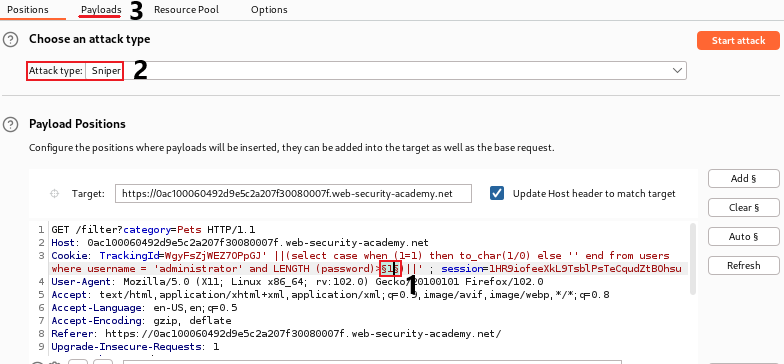Click the User-Agent header line
This screenshot has height=364, width=784.
point(297,282)
